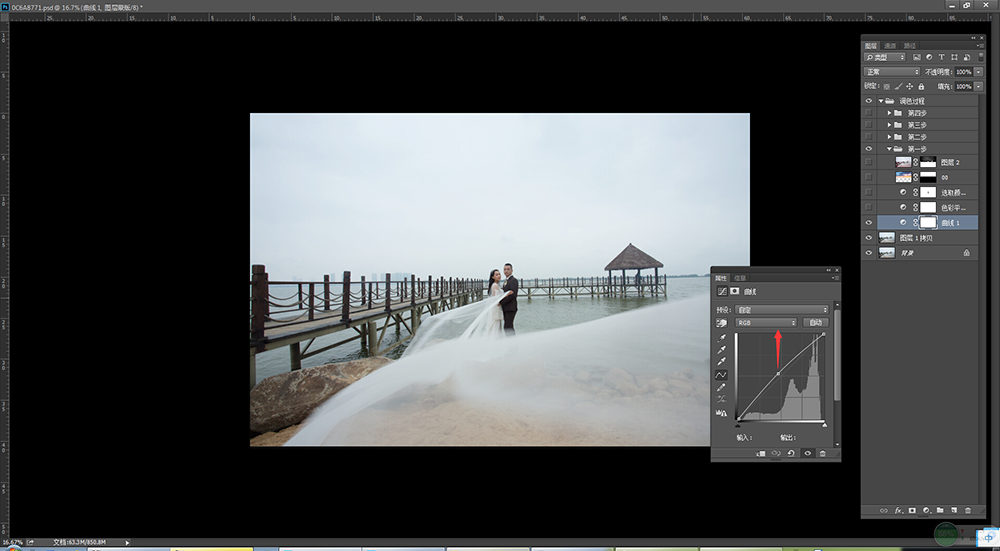Open the fill slider arrow

tap(978, 86)
